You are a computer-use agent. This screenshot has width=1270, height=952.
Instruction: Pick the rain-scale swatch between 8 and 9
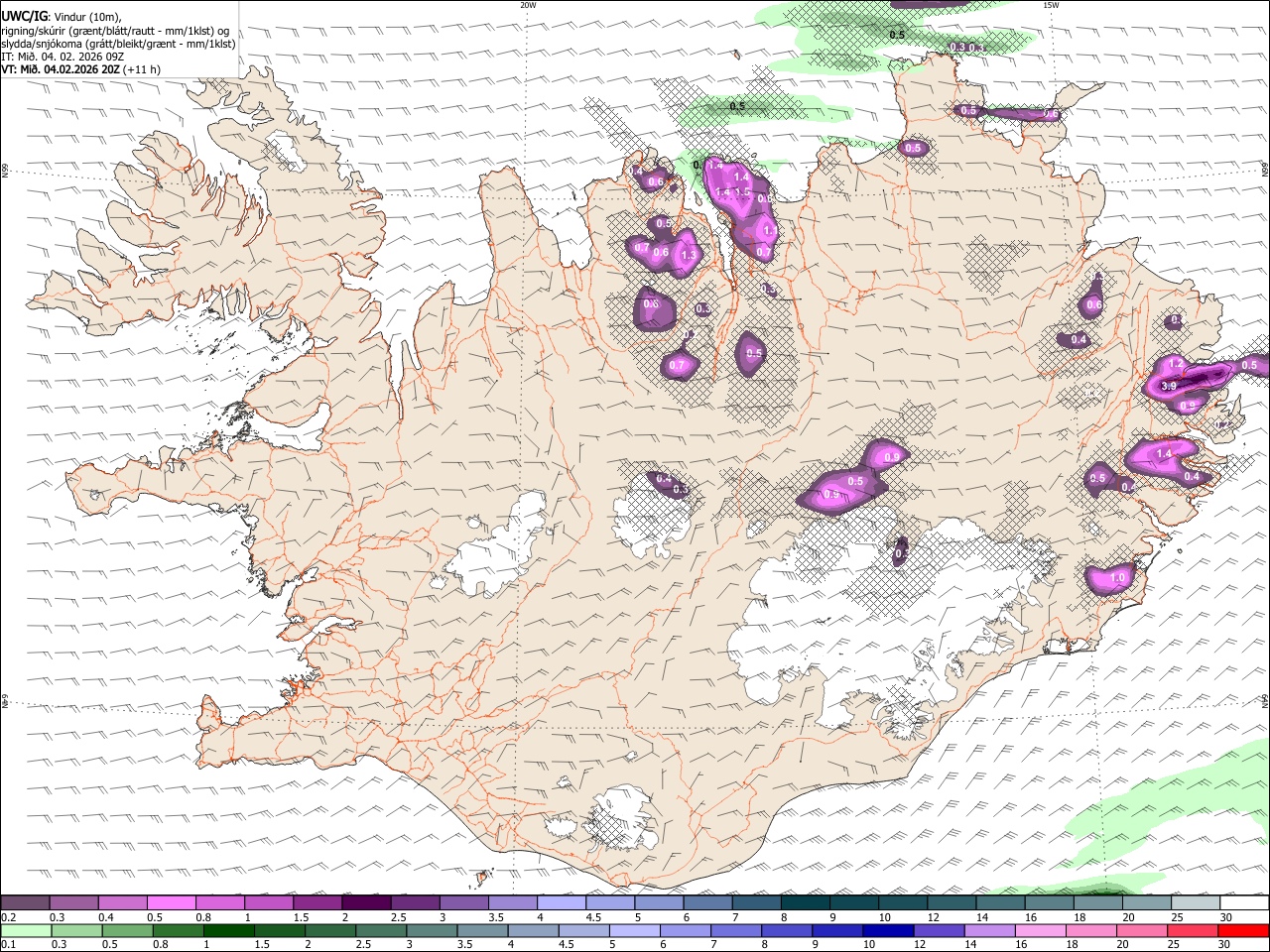(x=787, y=931)
